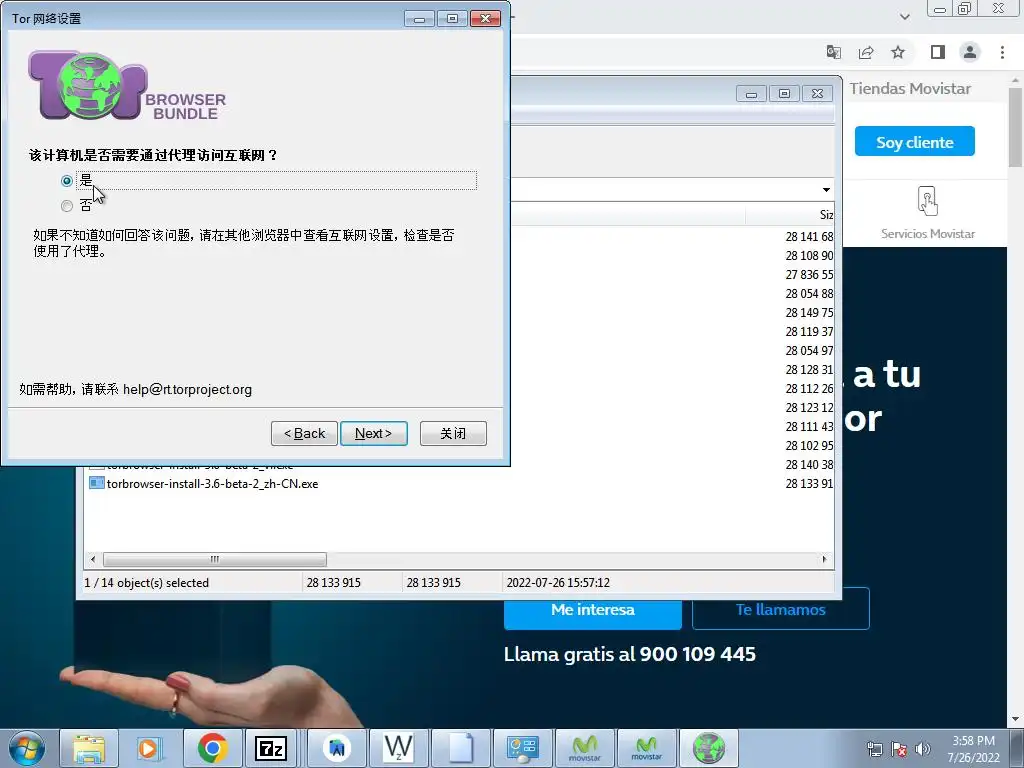Click the Servicios Movistar hand icon
Image resolution: width=1024 pixels, height=768 pixels.
tap(927, 201)
